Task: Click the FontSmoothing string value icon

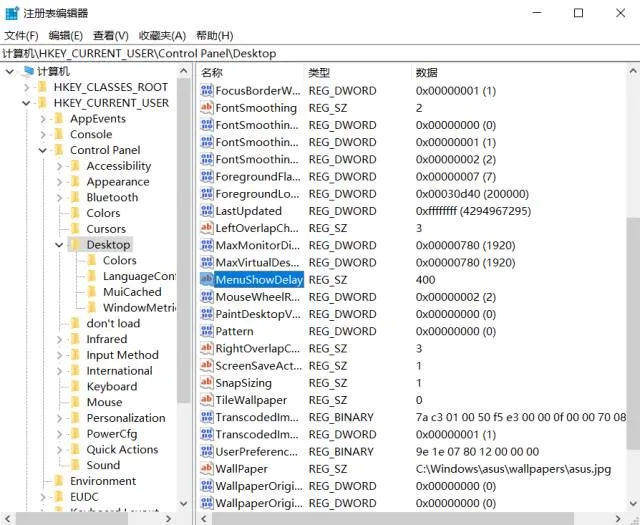Action: 207,107
